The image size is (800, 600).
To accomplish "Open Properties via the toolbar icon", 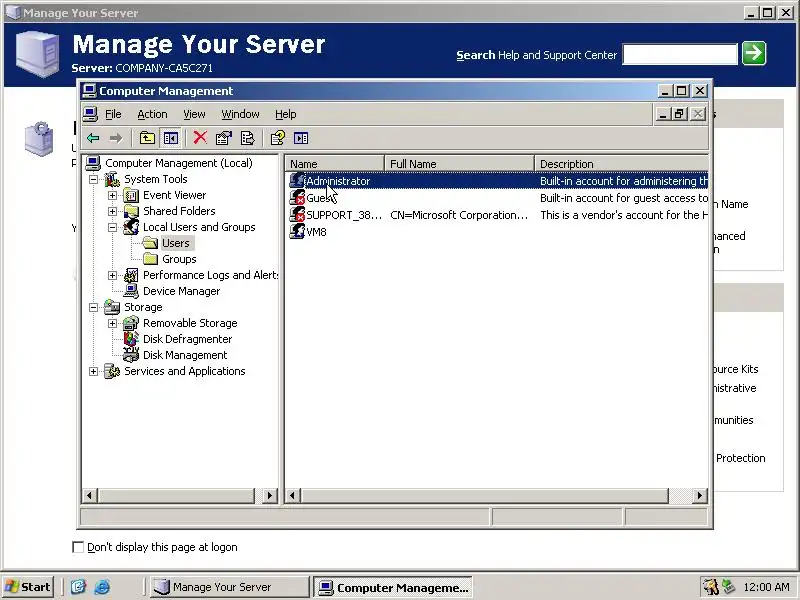I will [223, 138].
